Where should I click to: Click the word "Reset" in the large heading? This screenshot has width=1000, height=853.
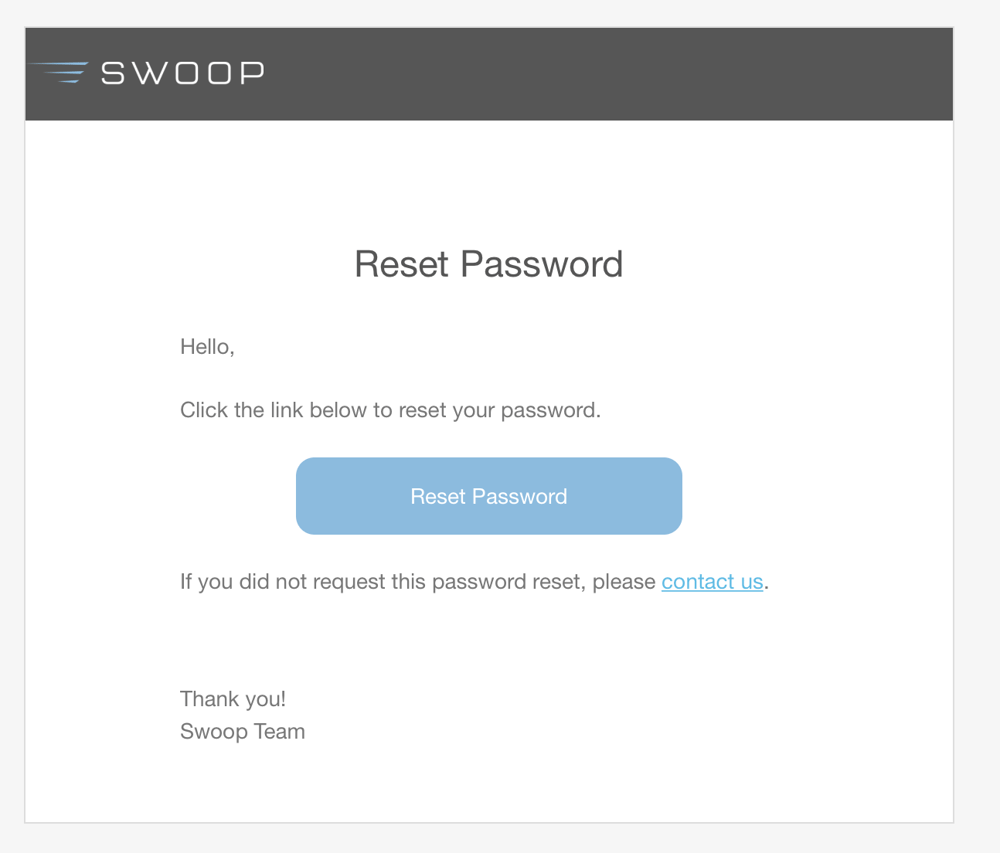[402, 264]
